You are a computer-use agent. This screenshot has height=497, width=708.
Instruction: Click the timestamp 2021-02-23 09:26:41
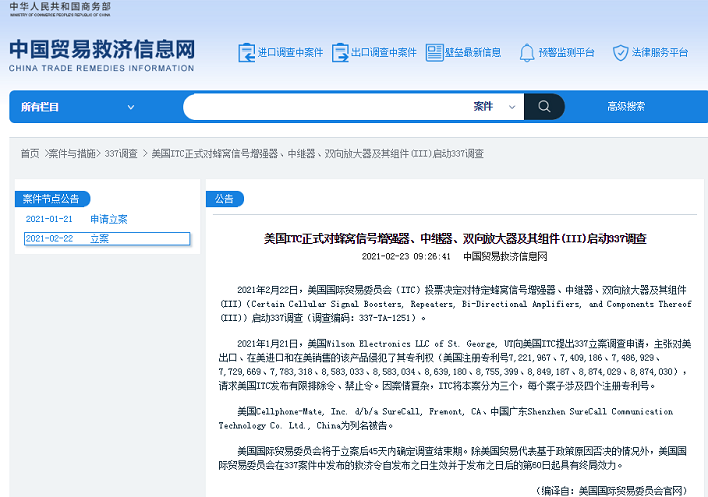click(406, 256)
